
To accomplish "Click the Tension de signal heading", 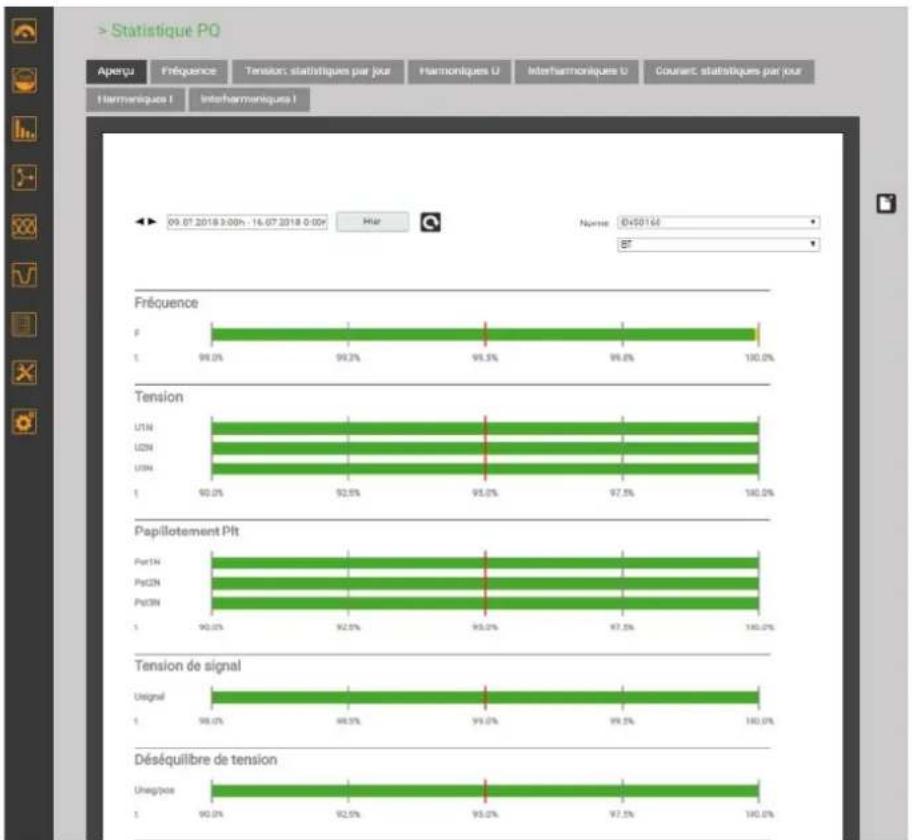I will (188, 666).
